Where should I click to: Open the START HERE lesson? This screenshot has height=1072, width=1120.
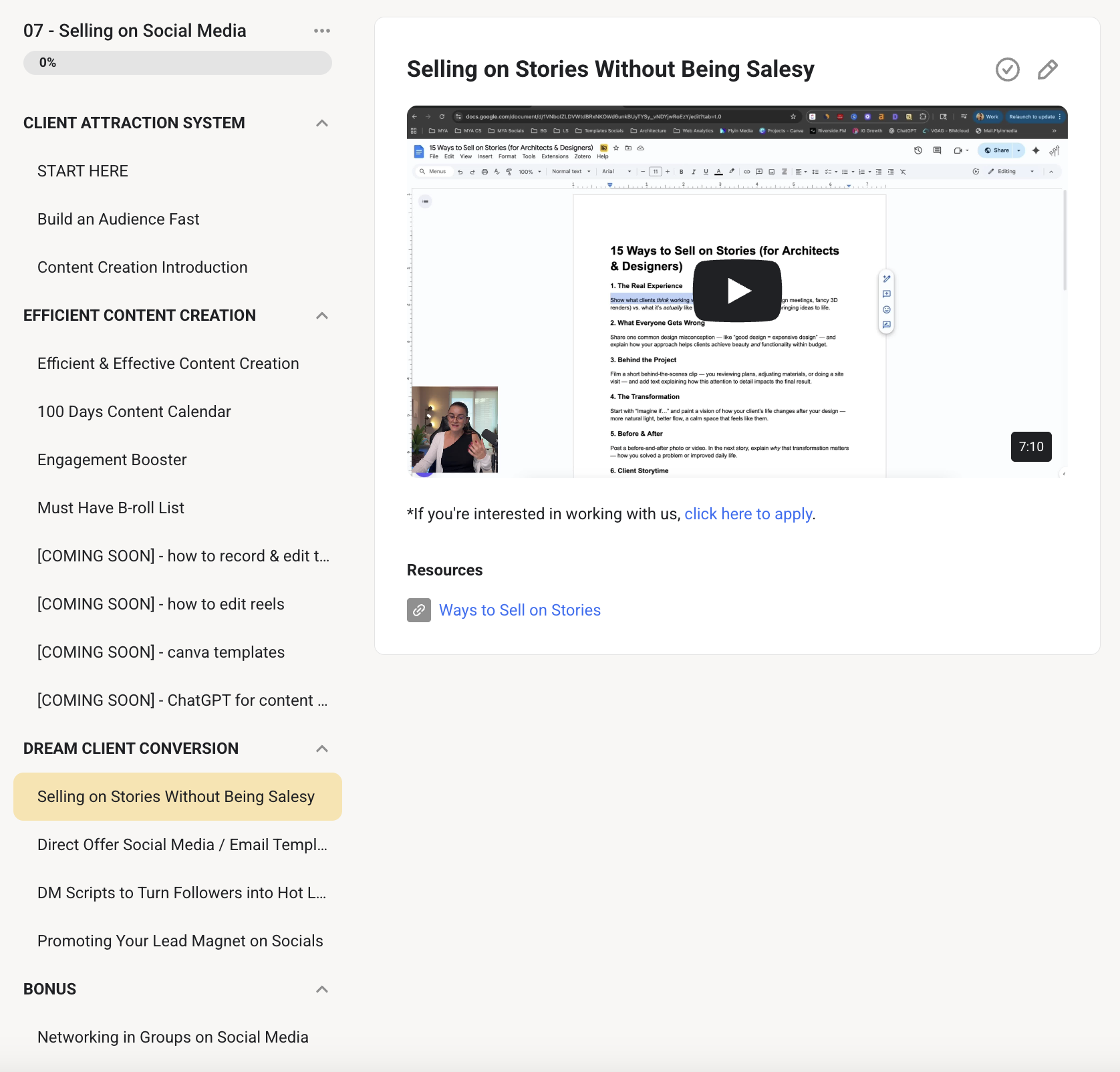pos(83,171)
